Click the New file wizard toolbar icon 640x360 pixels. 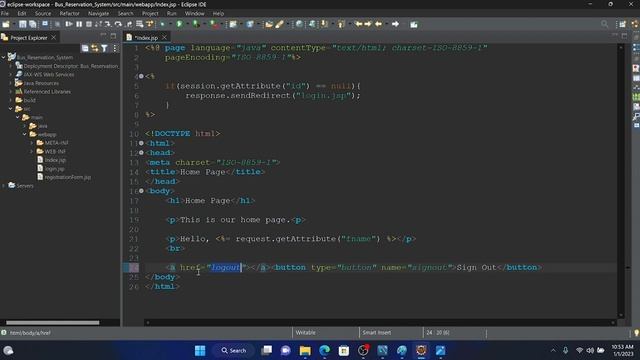6,24
